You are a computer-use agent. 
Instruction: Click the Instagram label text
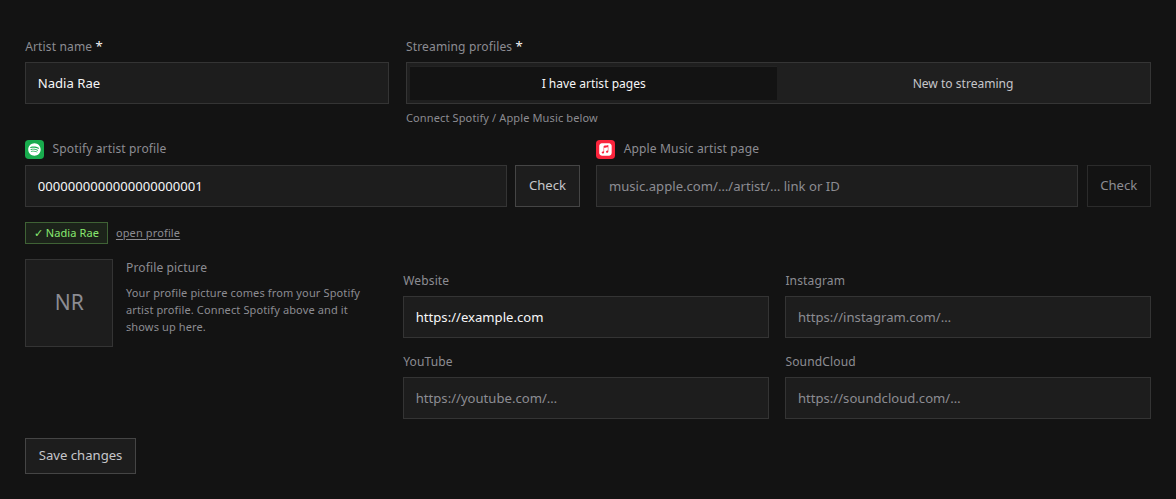click(x=815, y=281)
